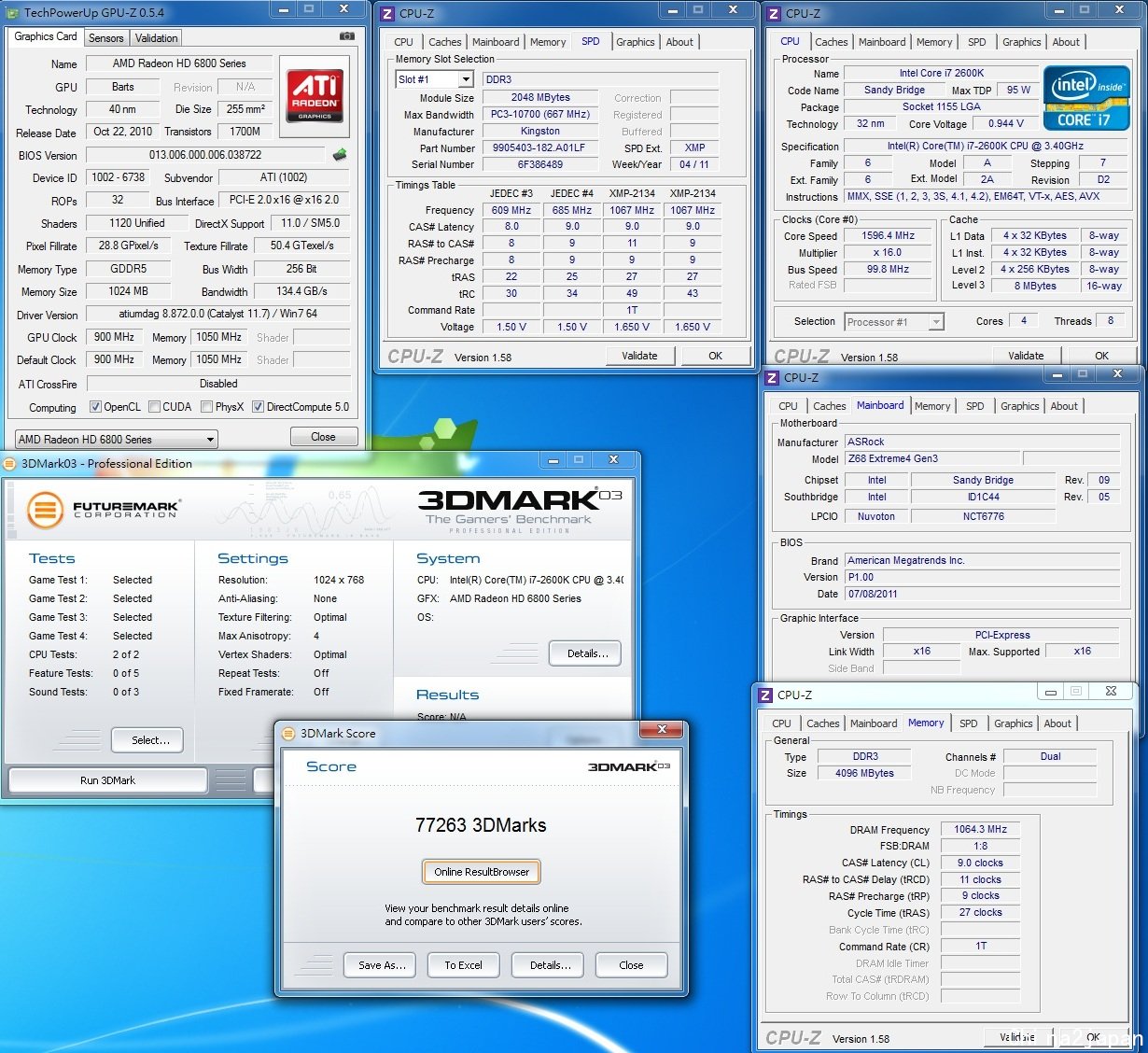The image size is (1148, 1053).
Task: Enable the CUDA checkbox
Action: pyautogui.click(x=154, y=407)
